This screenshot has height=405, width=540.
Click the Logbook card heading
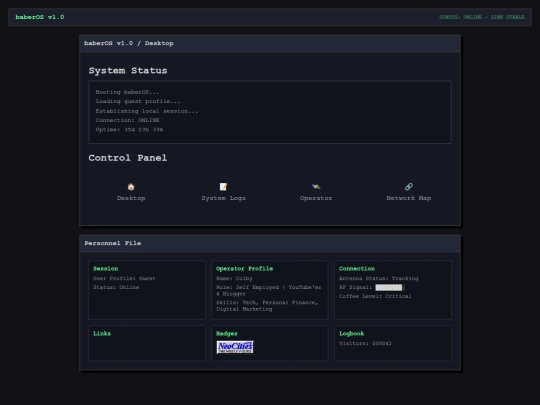click(x=352, y=333)
